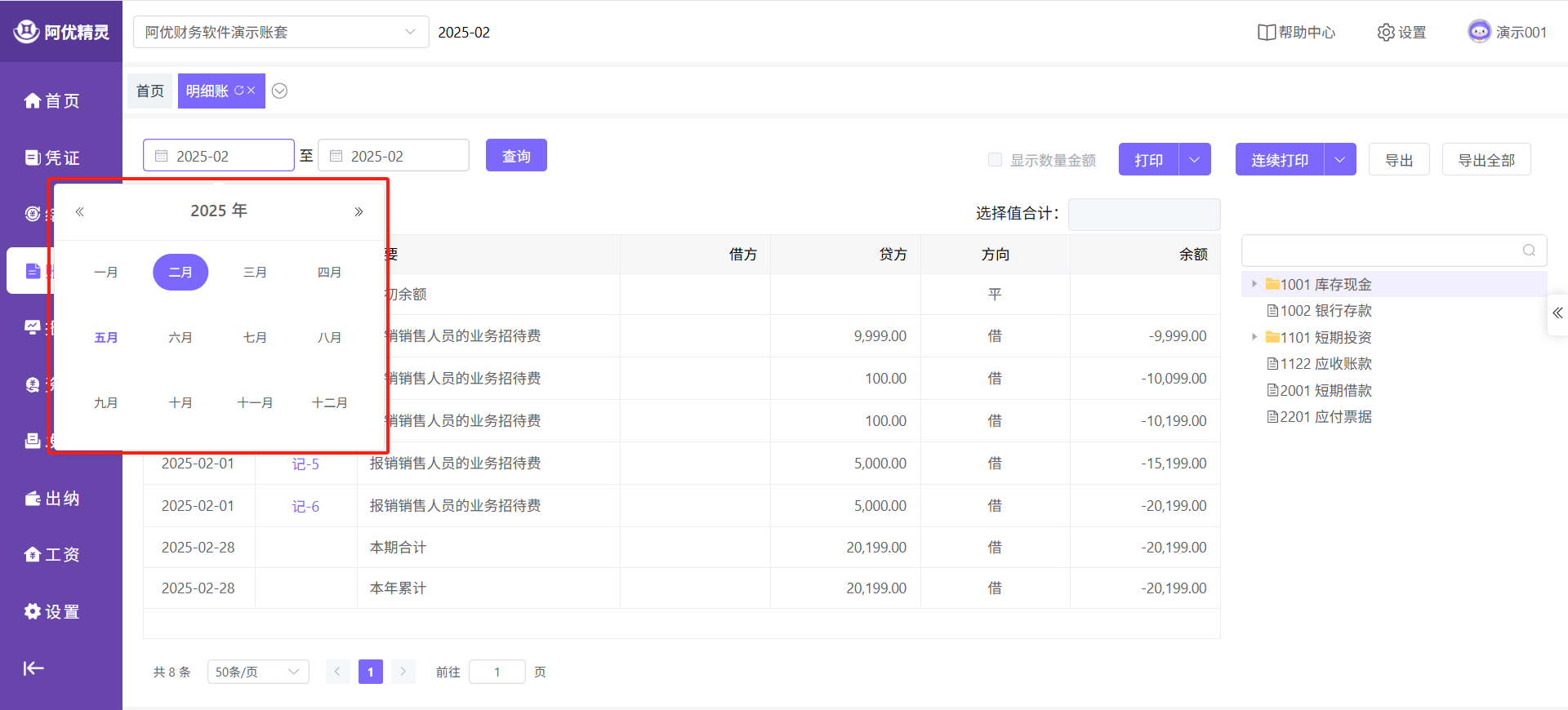
Task: Open the 打印 dropdown arrow
Action: click(x=1195, y=160)
